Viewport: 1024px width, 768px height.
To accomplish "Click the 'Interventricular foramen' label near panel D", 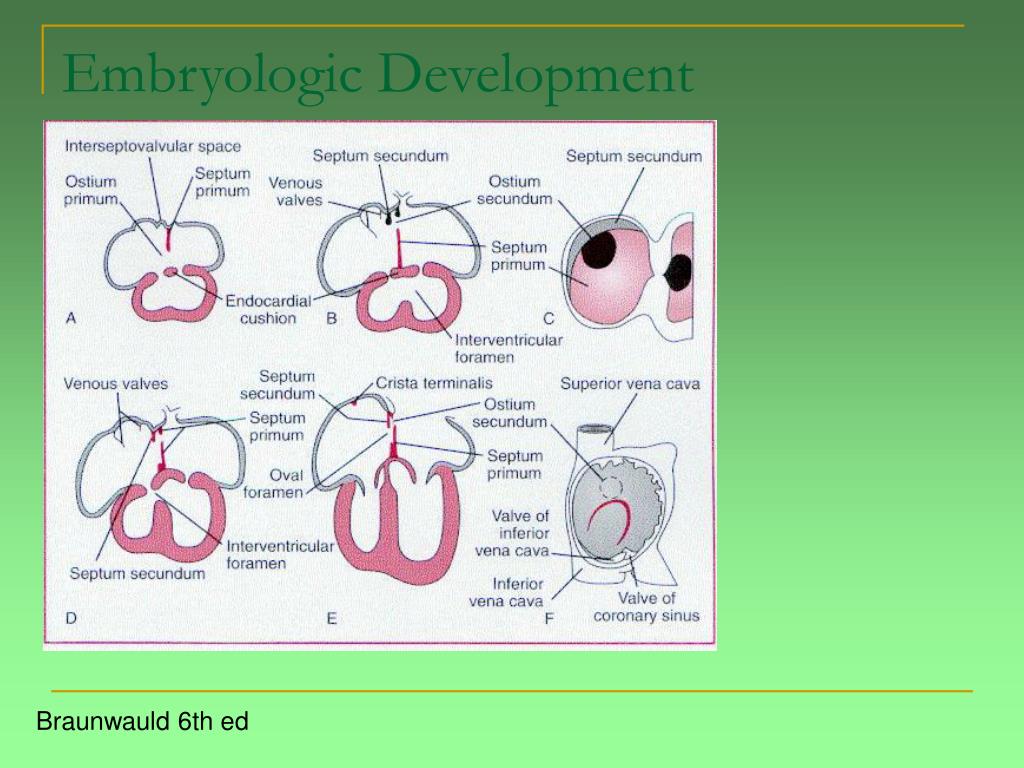I will coord(280,554).
